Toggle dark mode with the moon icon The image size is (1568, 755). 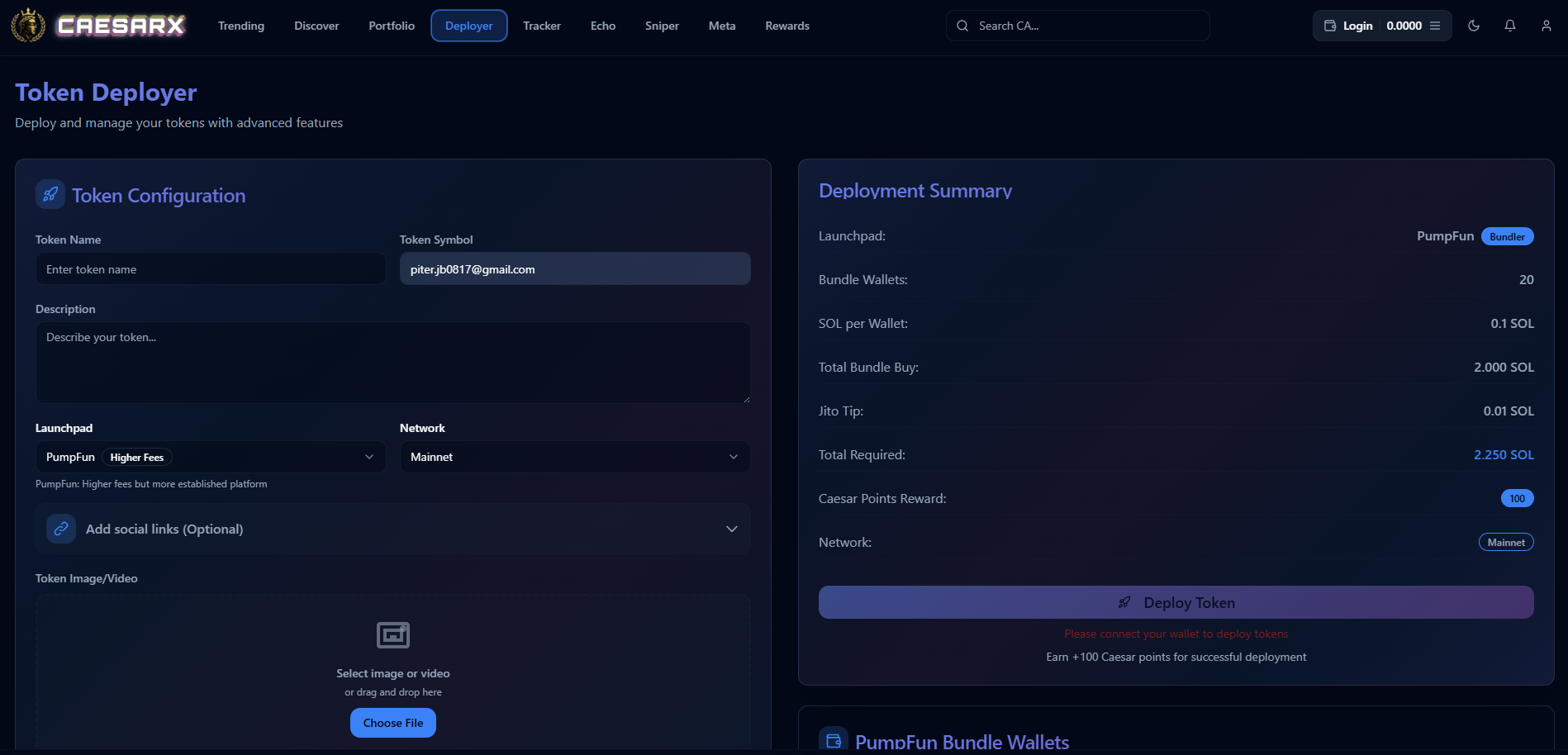1474,26
